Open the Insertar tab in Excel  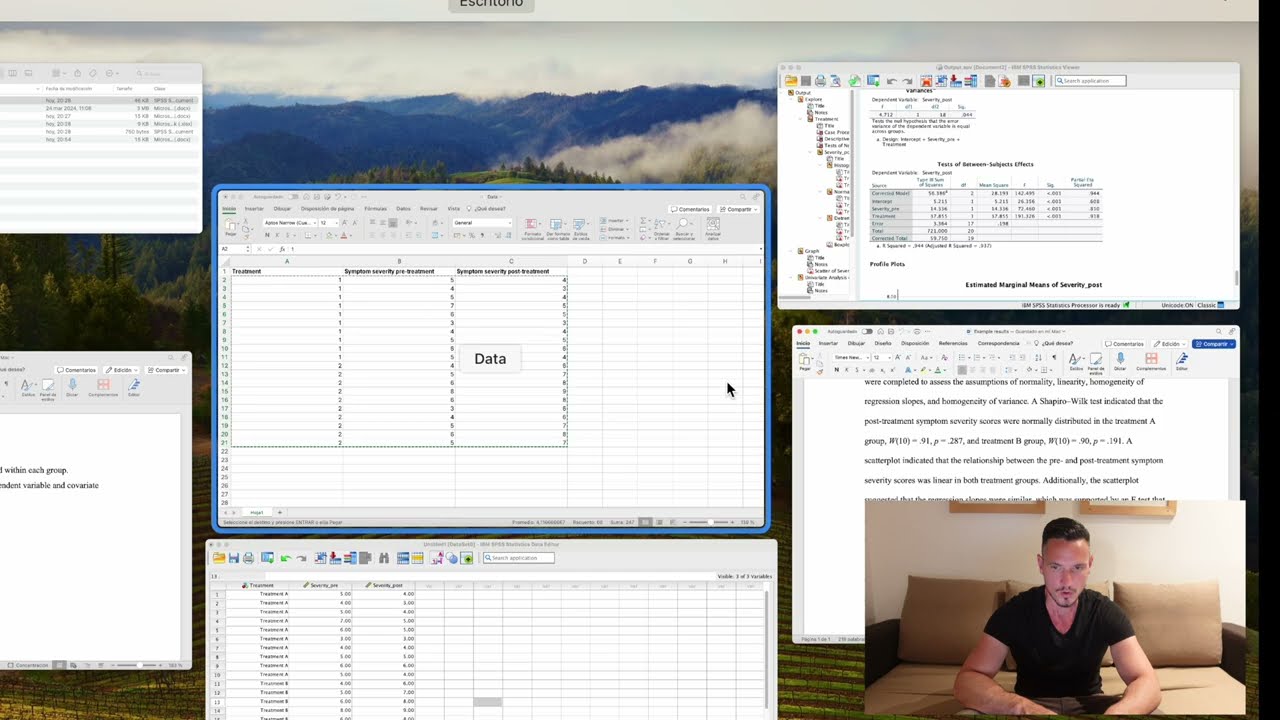254,209
